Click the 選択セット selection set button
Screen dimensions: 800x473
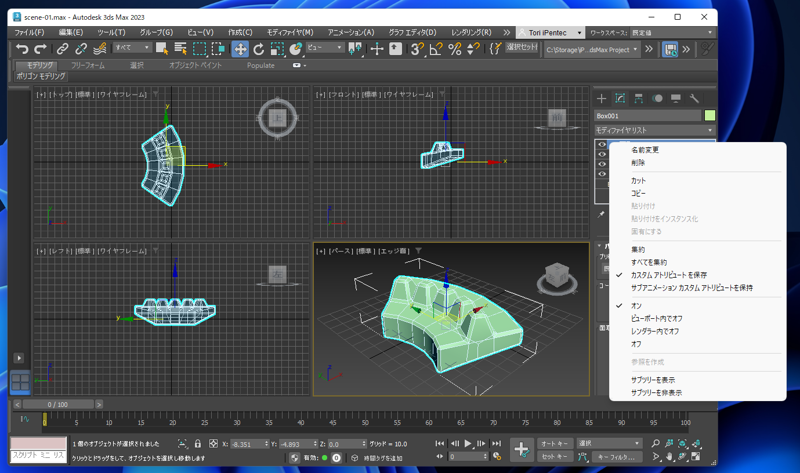(522, 47)
